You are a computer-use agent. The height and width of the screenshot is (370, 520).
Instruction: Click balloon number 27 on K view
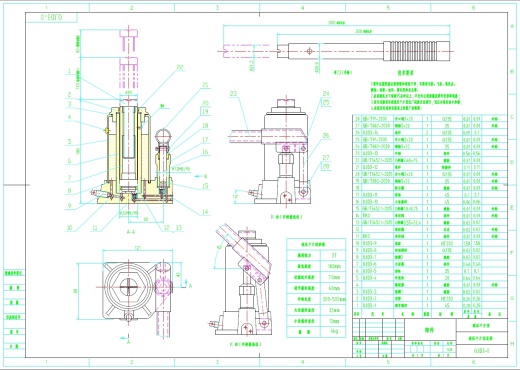pyautogui.click(x=326, y=157)
